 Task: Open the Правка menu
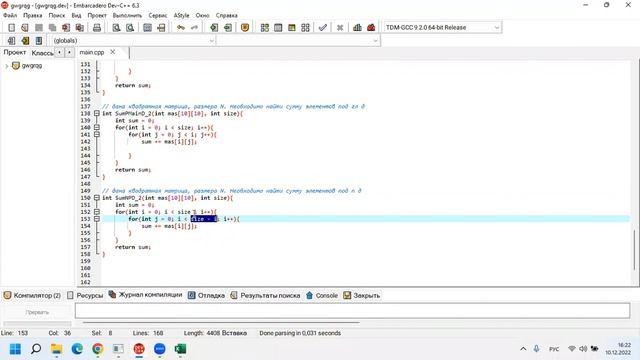[33, 15]
